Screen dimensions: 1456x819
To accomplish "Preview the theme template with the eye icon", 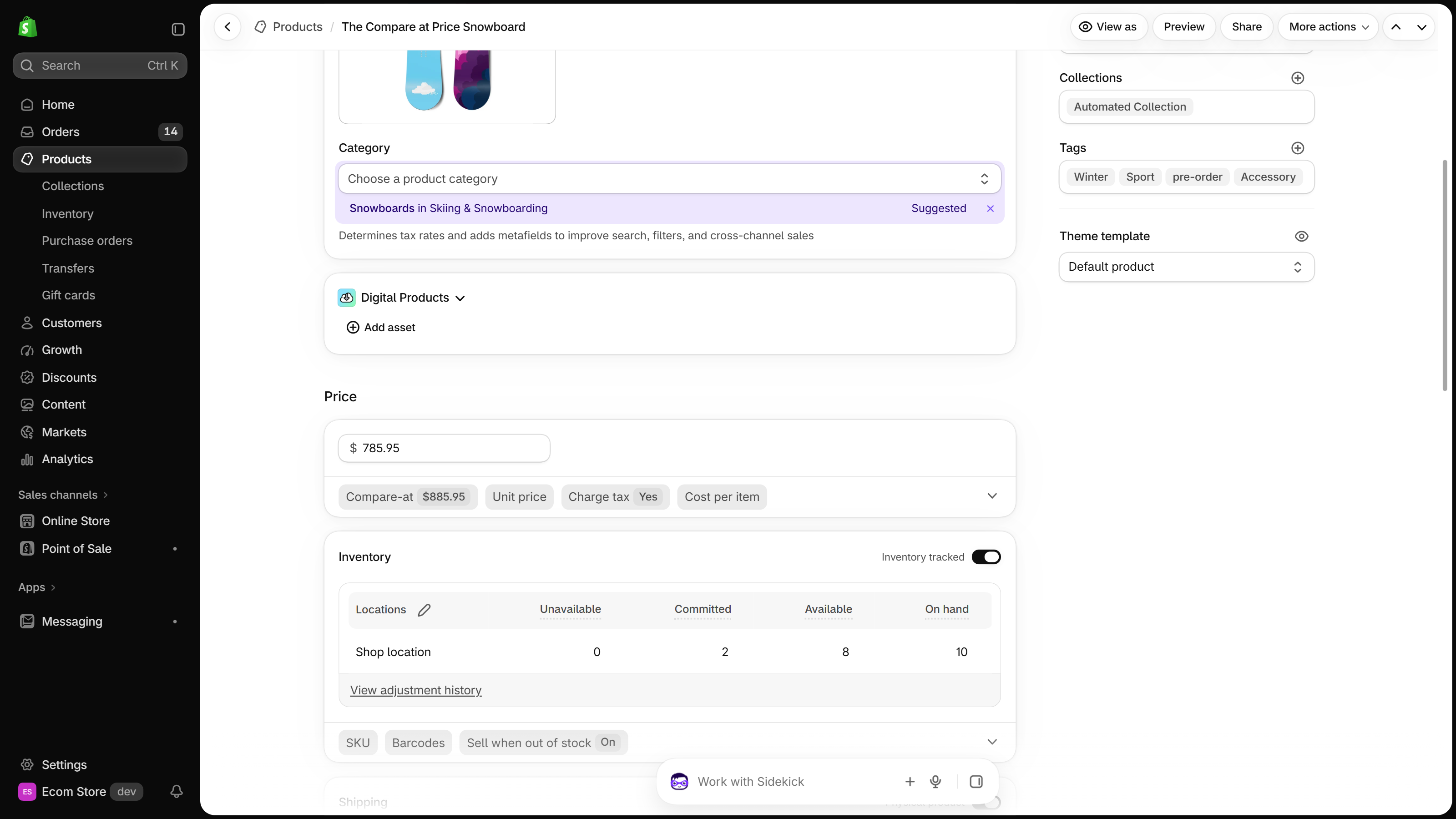I will tap(1301, 236).
